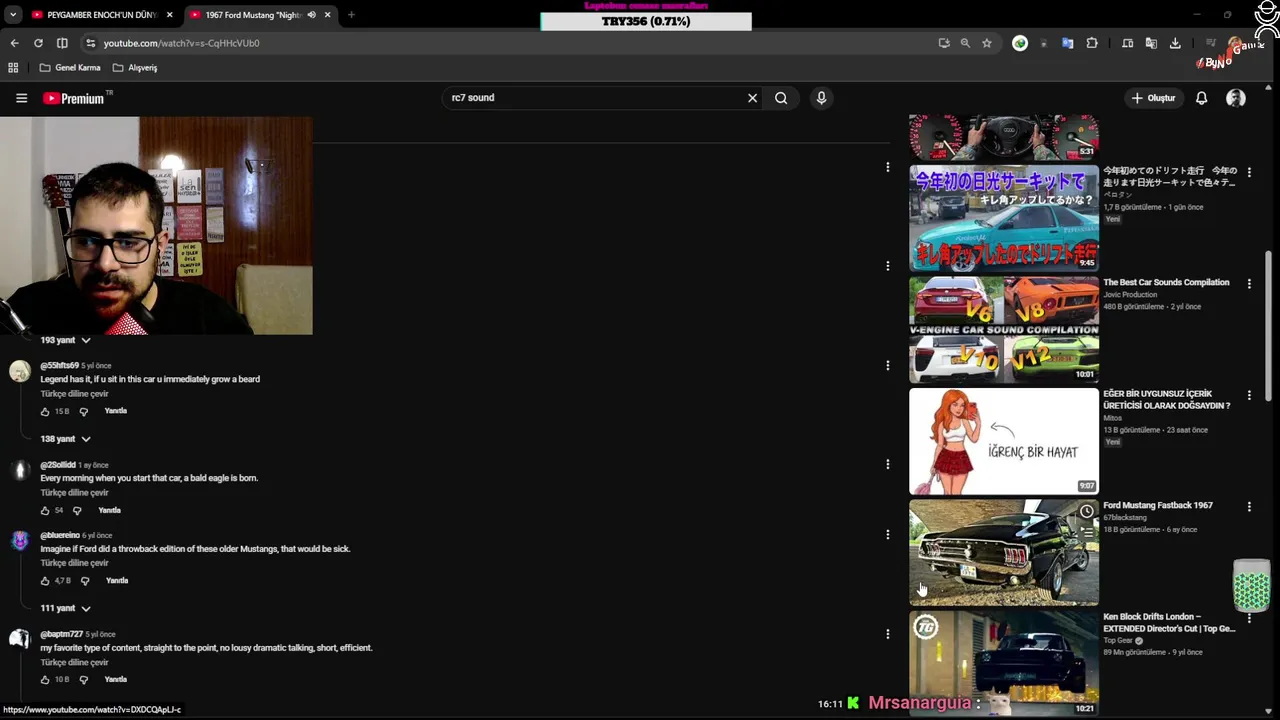Open the zoom magnifier in address bar
Screen dimensions: 1280x720
[x=965, y=43]
